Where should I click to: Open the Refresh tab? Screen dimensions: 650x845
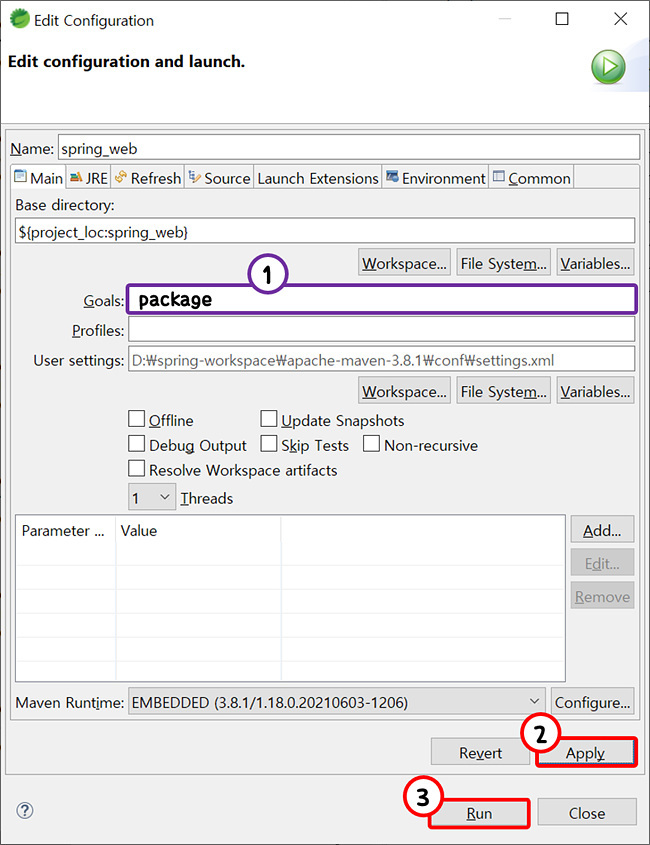coord(148,178)
